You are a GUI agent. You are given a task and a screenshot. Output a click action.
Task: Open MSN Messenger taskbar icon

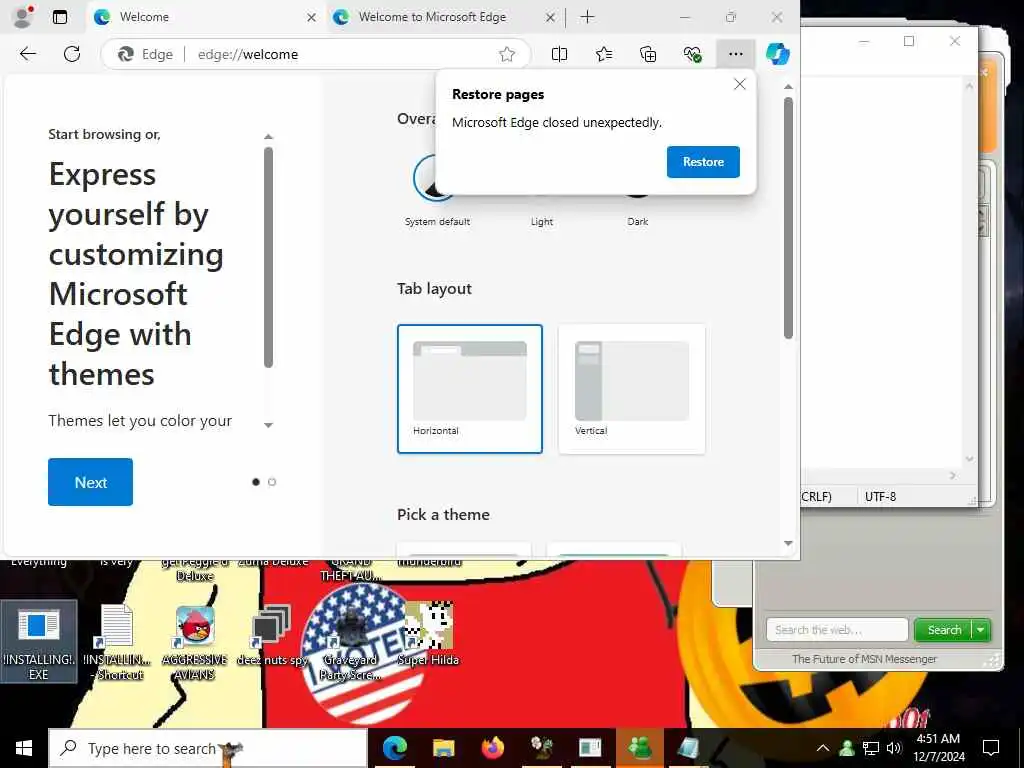tap(639, 748)
